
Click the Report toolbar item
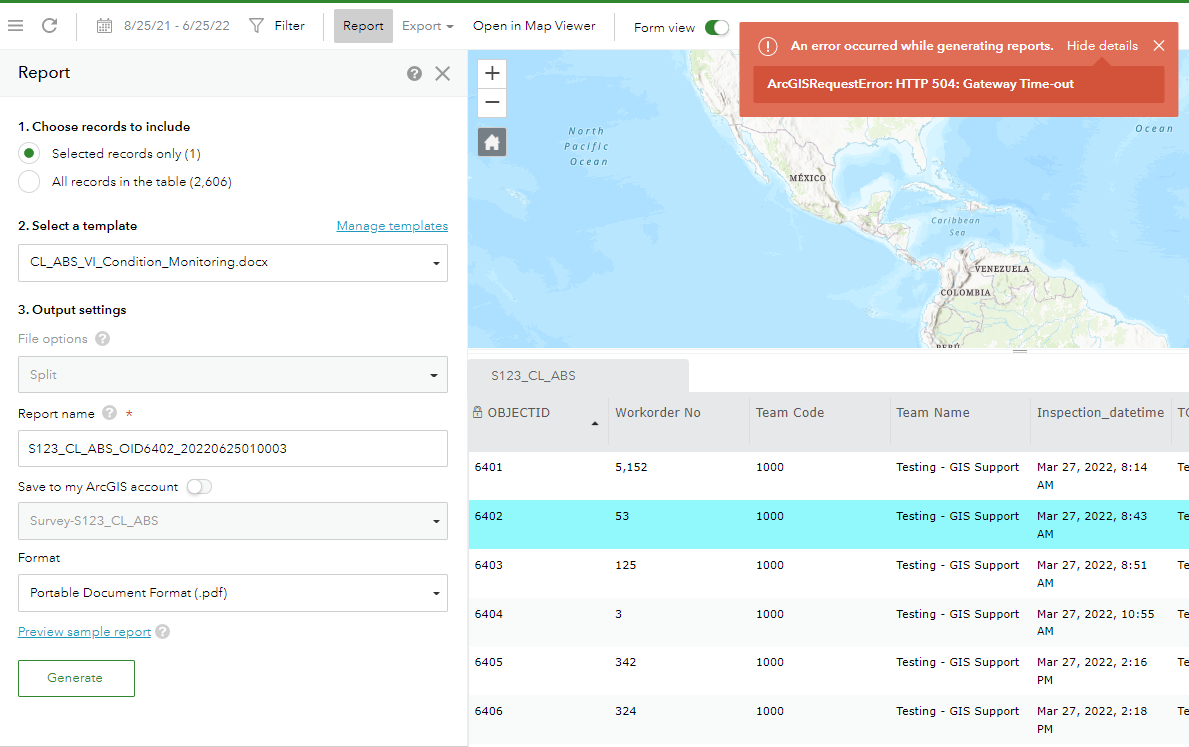(363, 26)
